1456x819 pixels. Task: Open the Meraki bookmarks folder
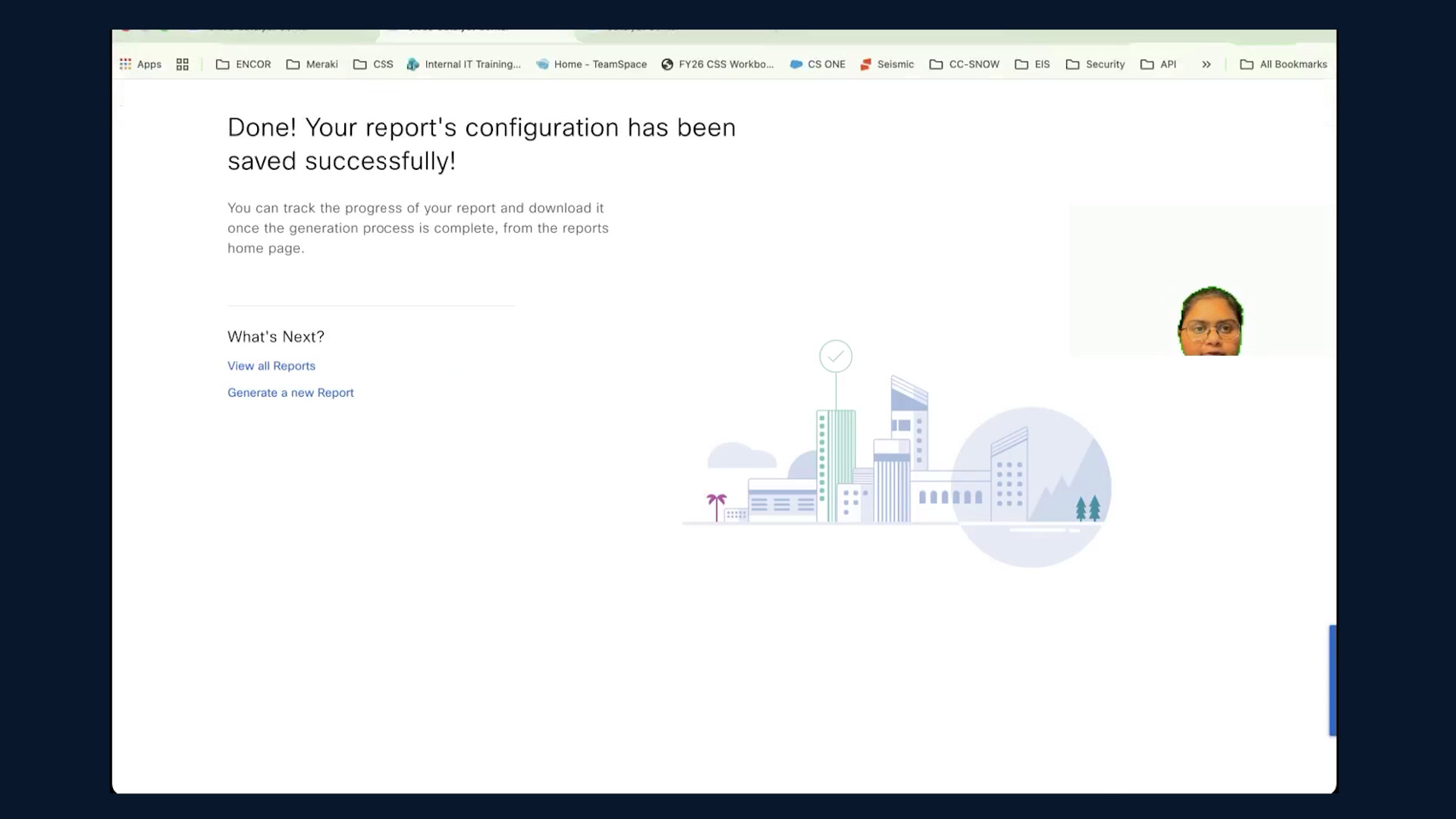[x=312, y=64]
